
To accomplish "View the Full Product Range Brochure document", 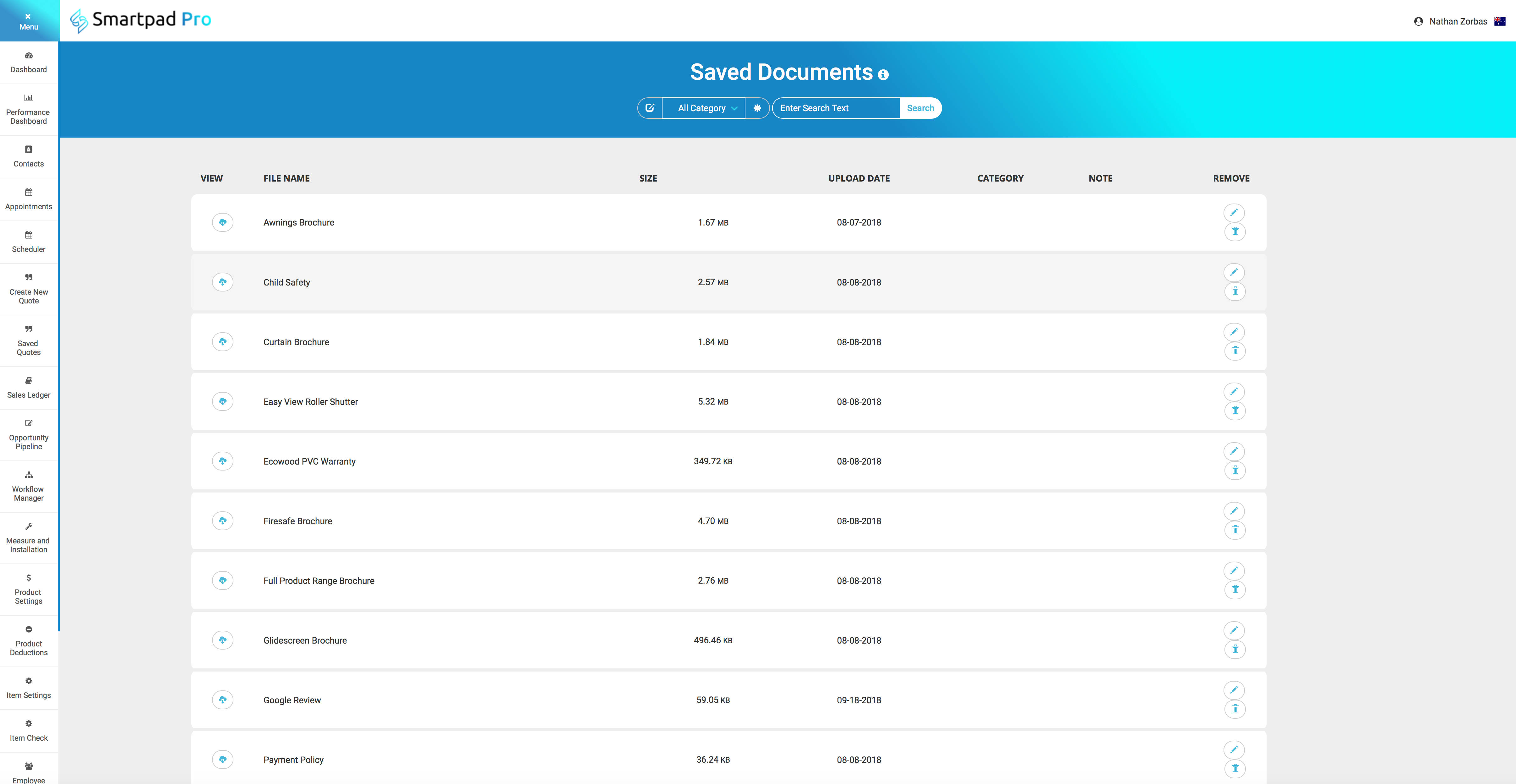I will (x=222, y=580).
